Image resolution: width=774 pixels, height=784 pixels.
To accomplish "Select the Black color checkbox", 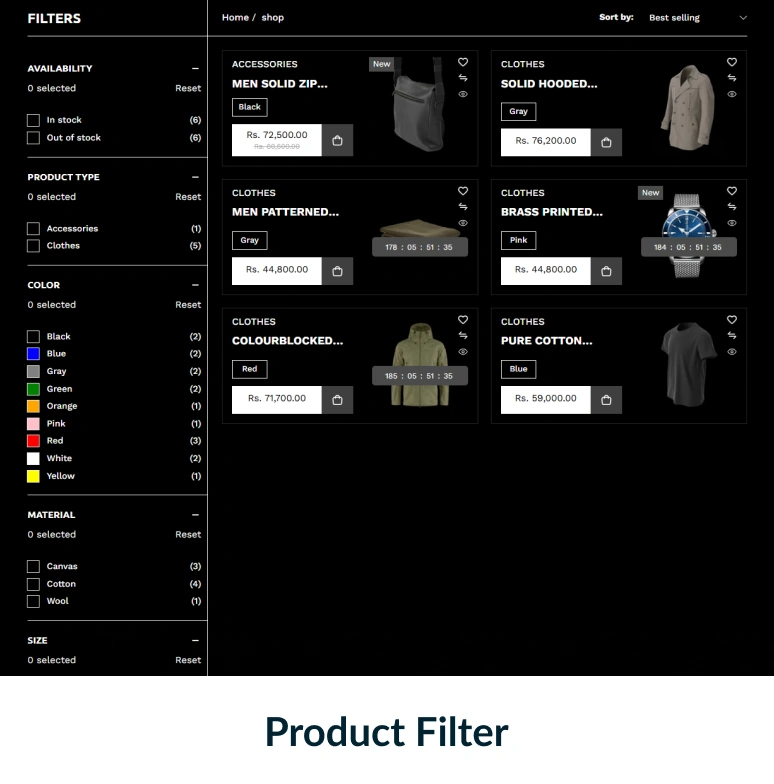I will [34, 336].
